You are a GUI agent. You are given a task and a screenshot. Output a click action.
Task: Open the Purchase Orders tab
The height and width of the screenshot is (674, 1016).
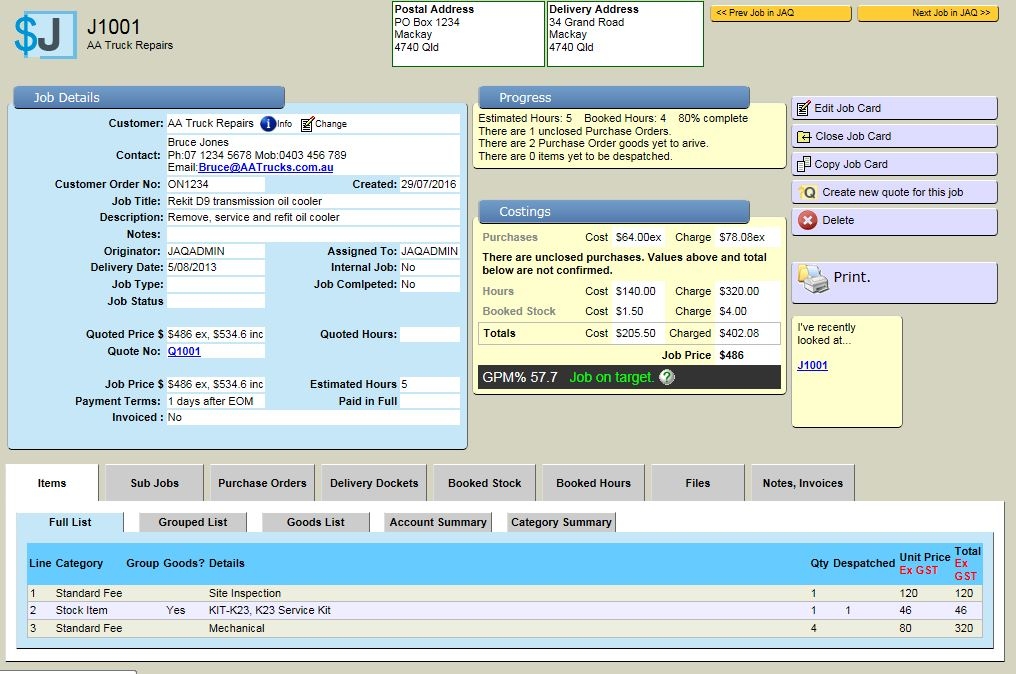[262, 483]
